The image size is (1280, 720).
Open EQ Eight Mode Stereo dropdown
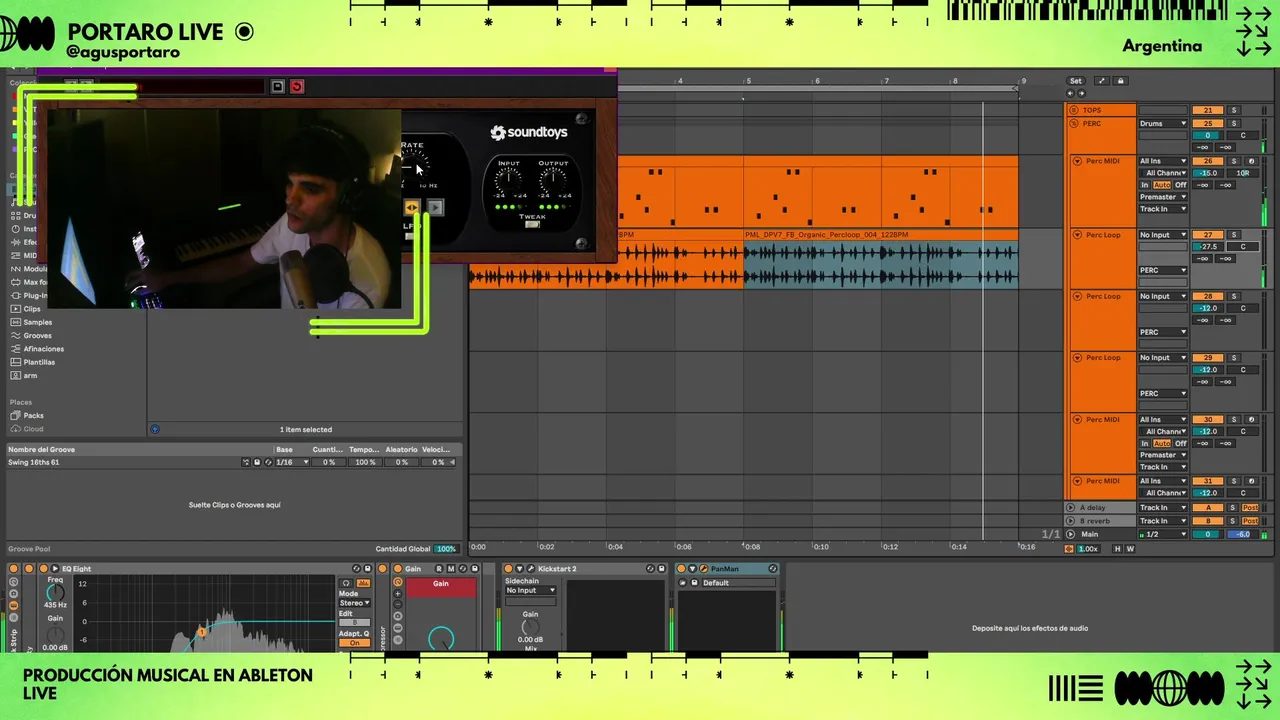354,603
